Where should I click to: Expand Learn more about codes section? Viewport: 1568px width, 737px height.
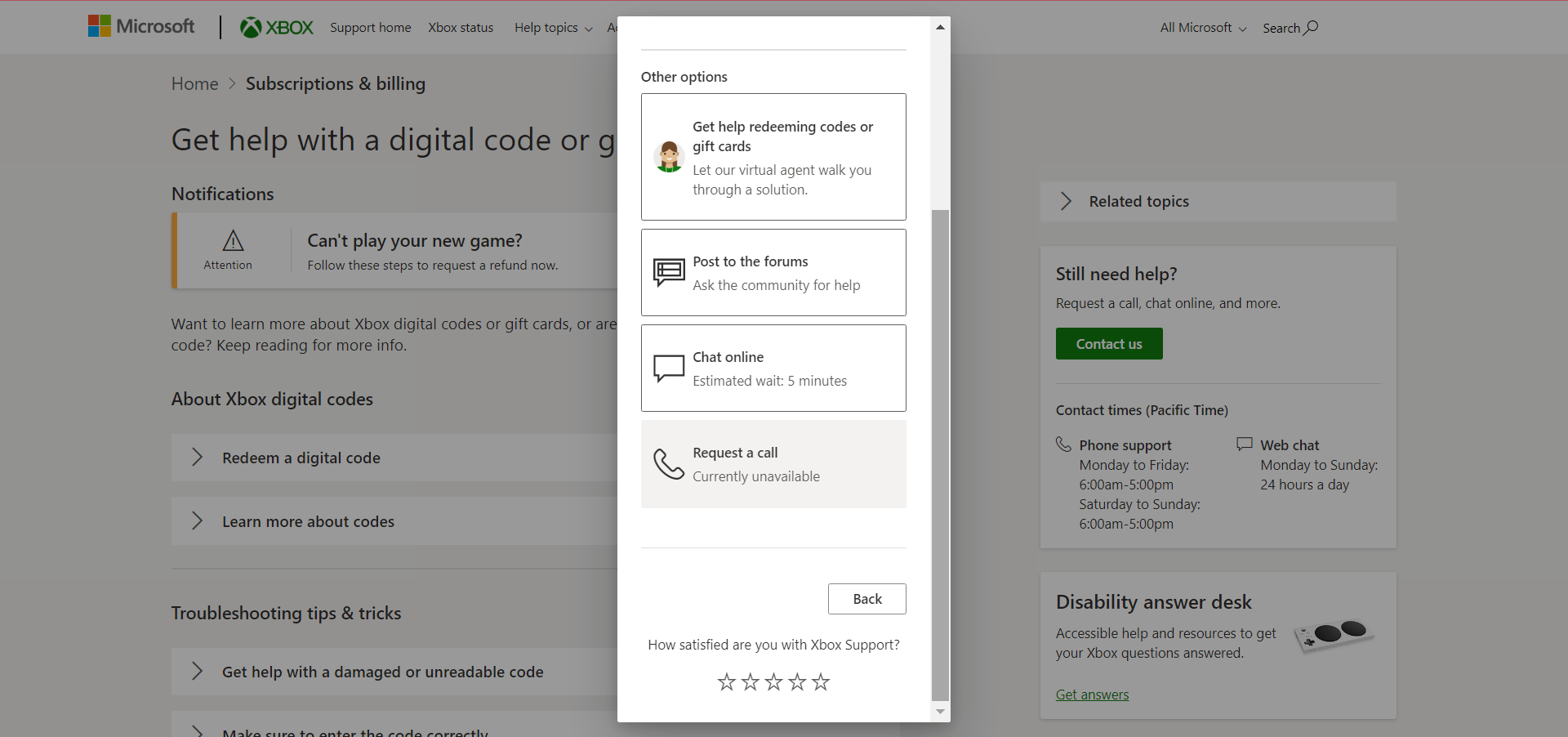(394, 521)
